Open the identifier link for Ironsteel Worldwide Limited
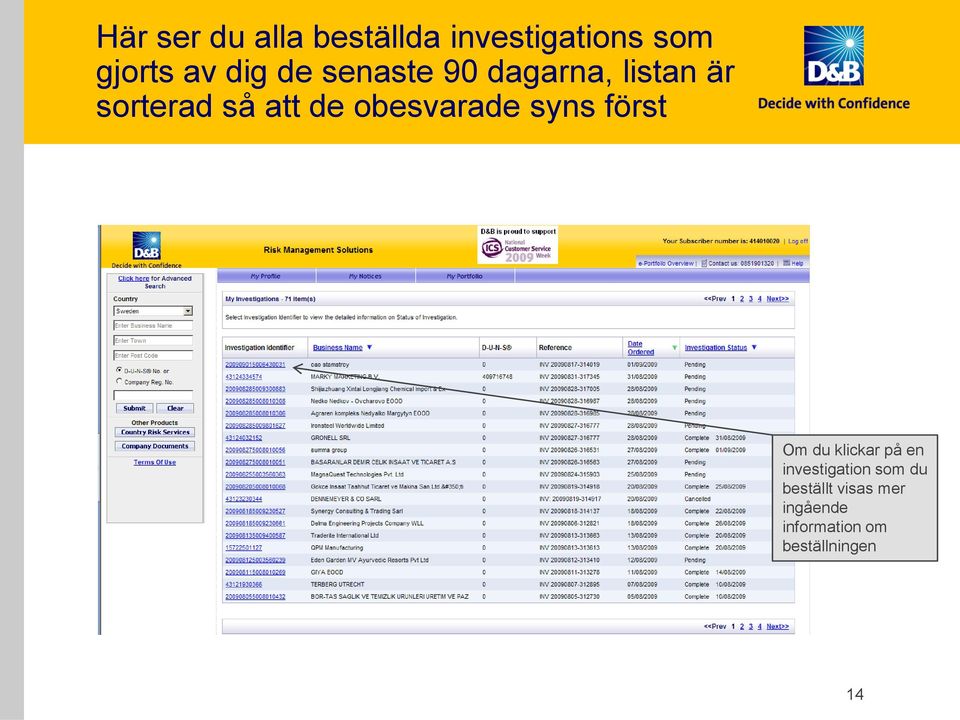The width and height of the screenshot is (960, 720). (x=255, y=426)
